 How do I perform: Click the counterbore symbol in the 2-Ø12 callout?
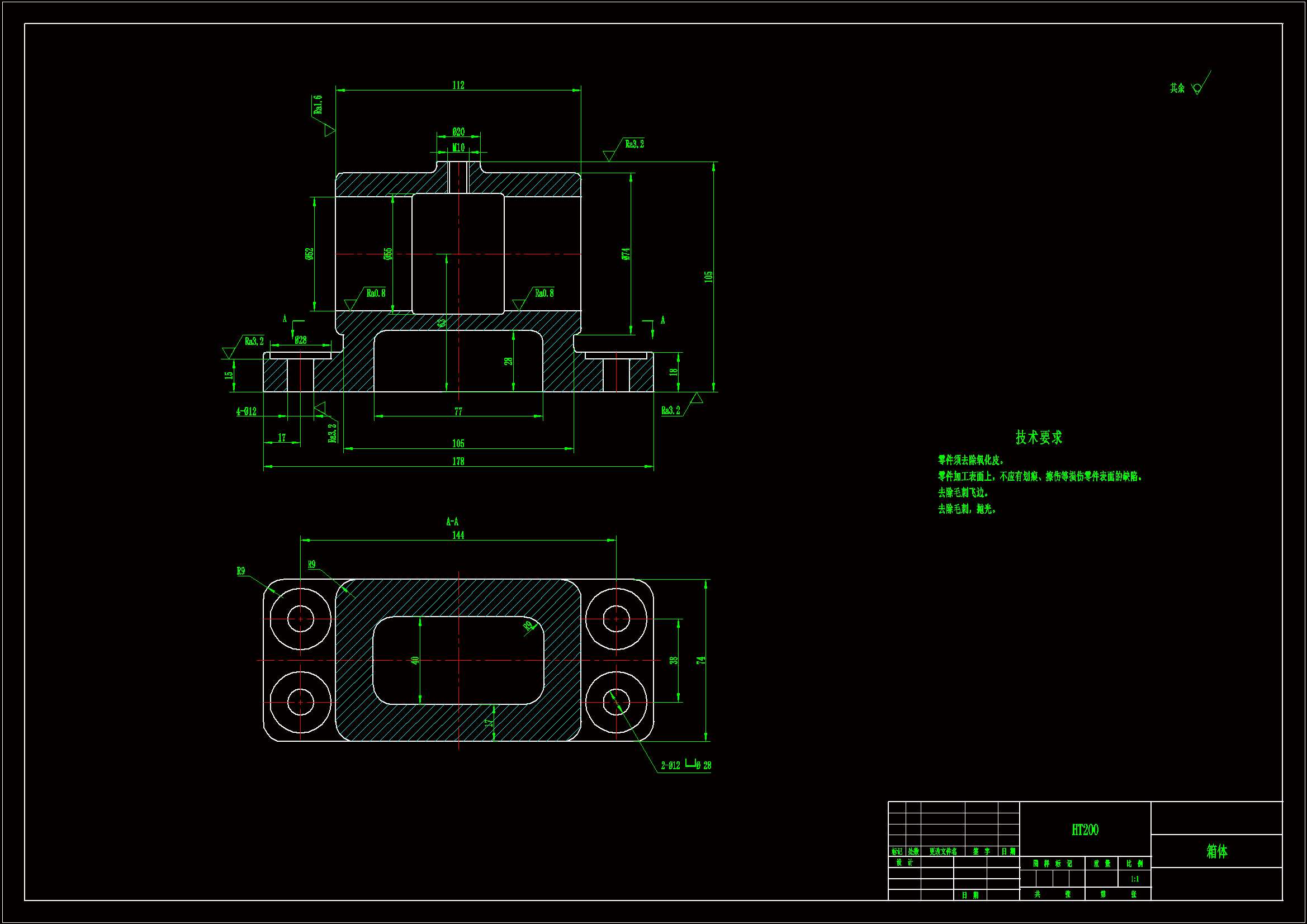690,764
